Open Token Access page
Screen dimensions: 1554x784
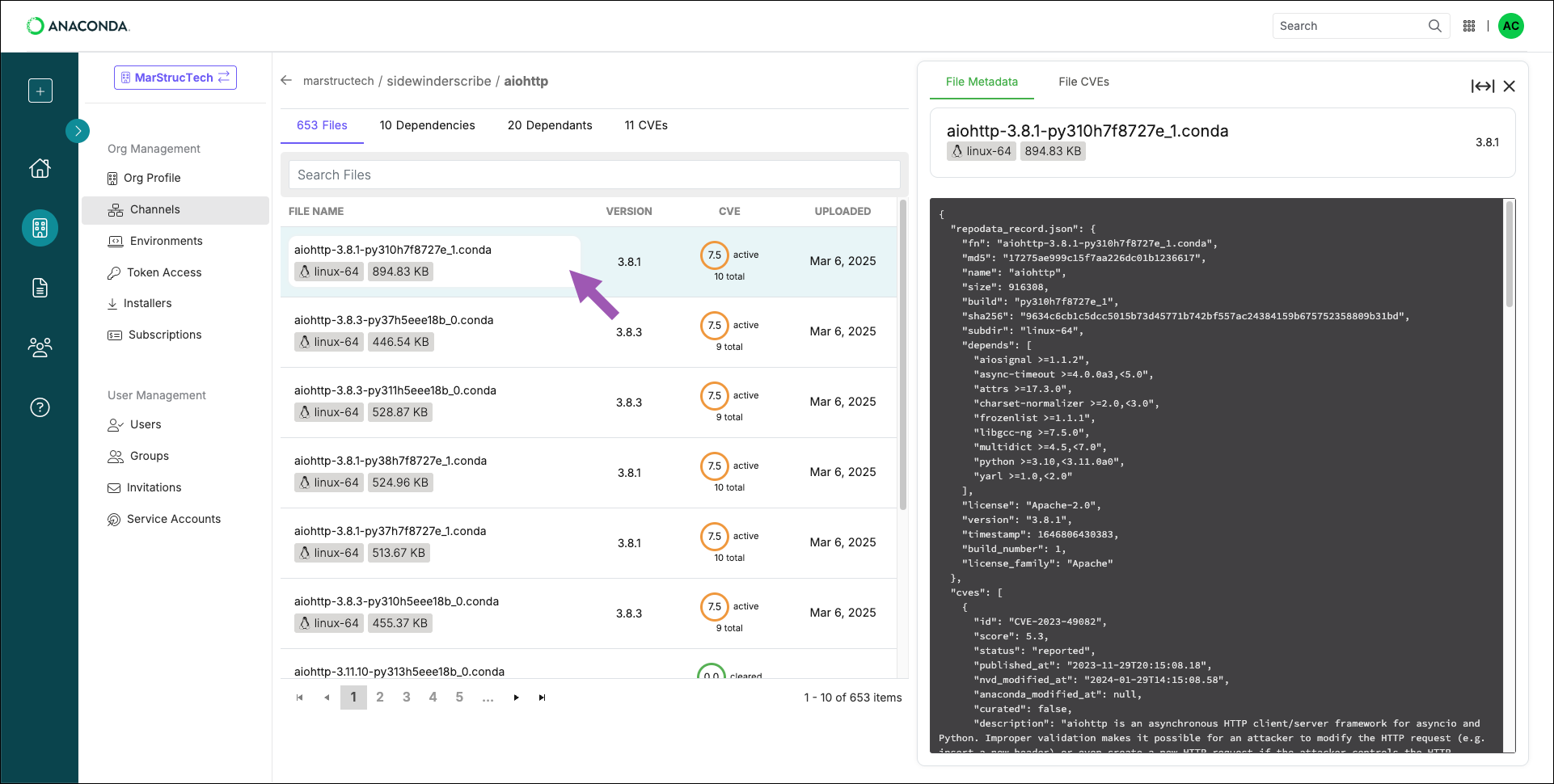[x=154, y=272]
